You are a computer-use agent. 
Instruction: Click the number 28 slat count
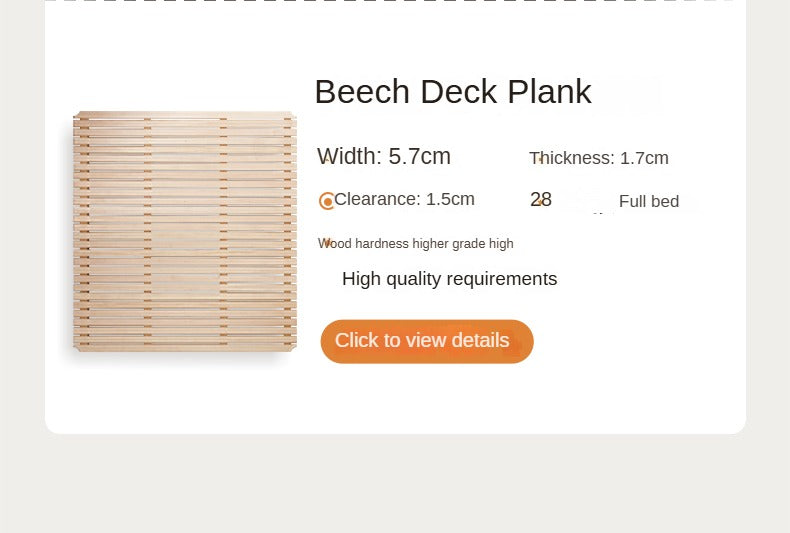(541, 199)
